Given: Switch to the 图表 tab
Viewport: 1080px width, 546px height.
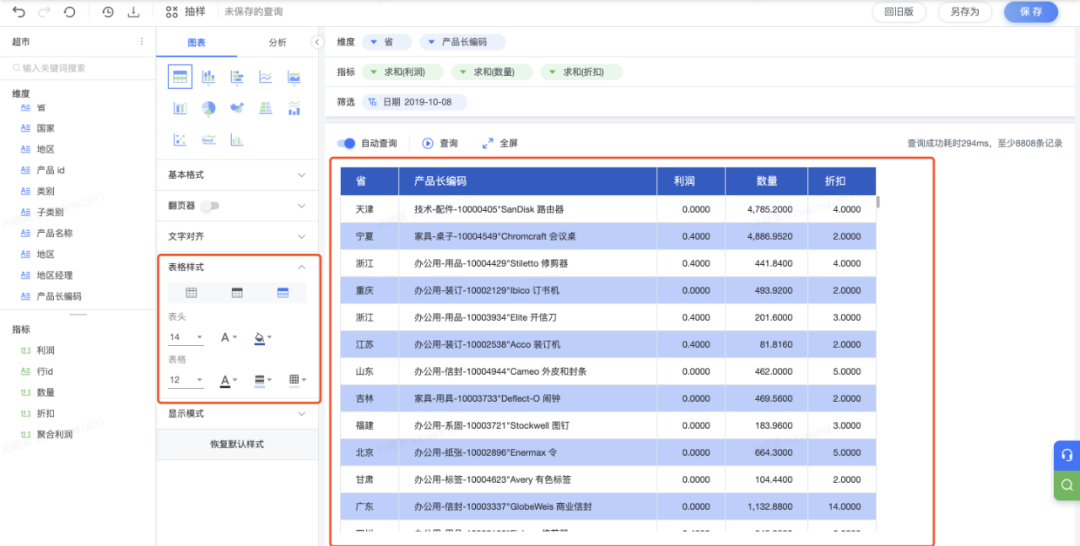Looking at the screenshot, I should coord(197,42).
